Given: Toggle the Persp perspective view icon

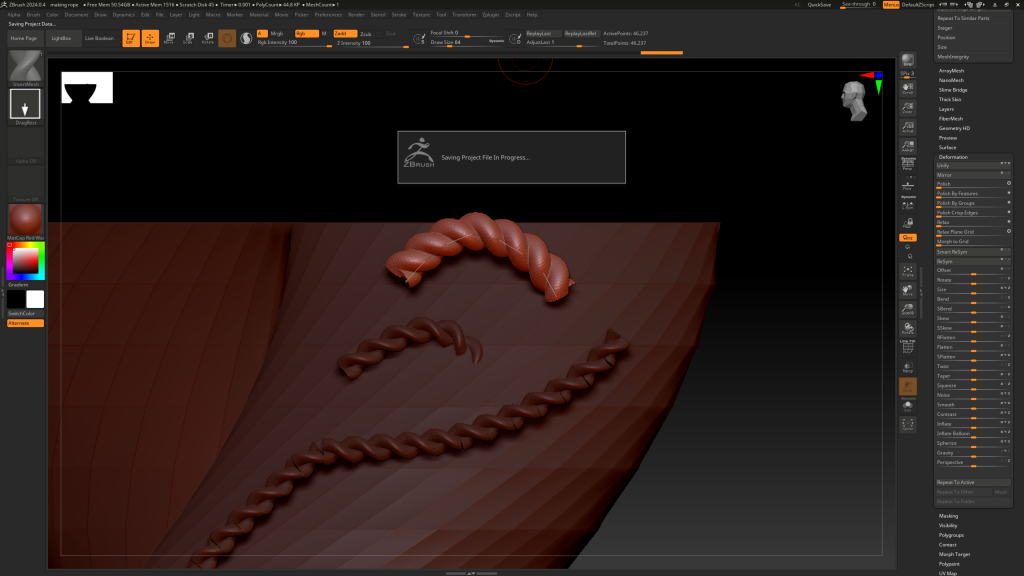Looking at the screenshot, I should coord(908,164).
